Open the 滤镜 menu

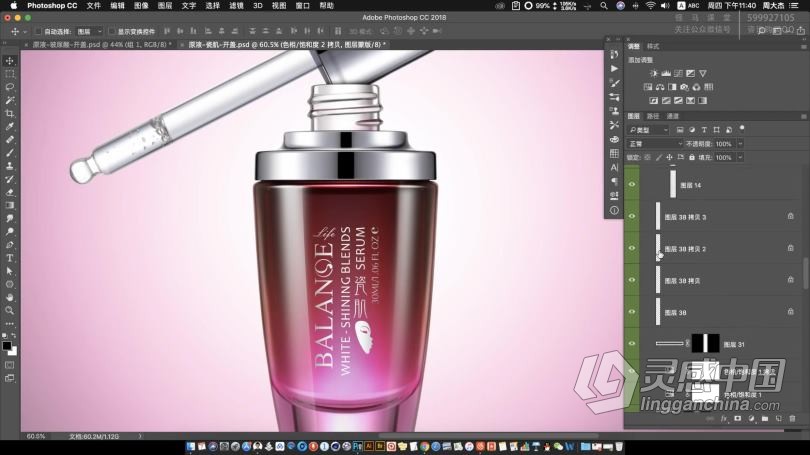click(x=236, y=6)
